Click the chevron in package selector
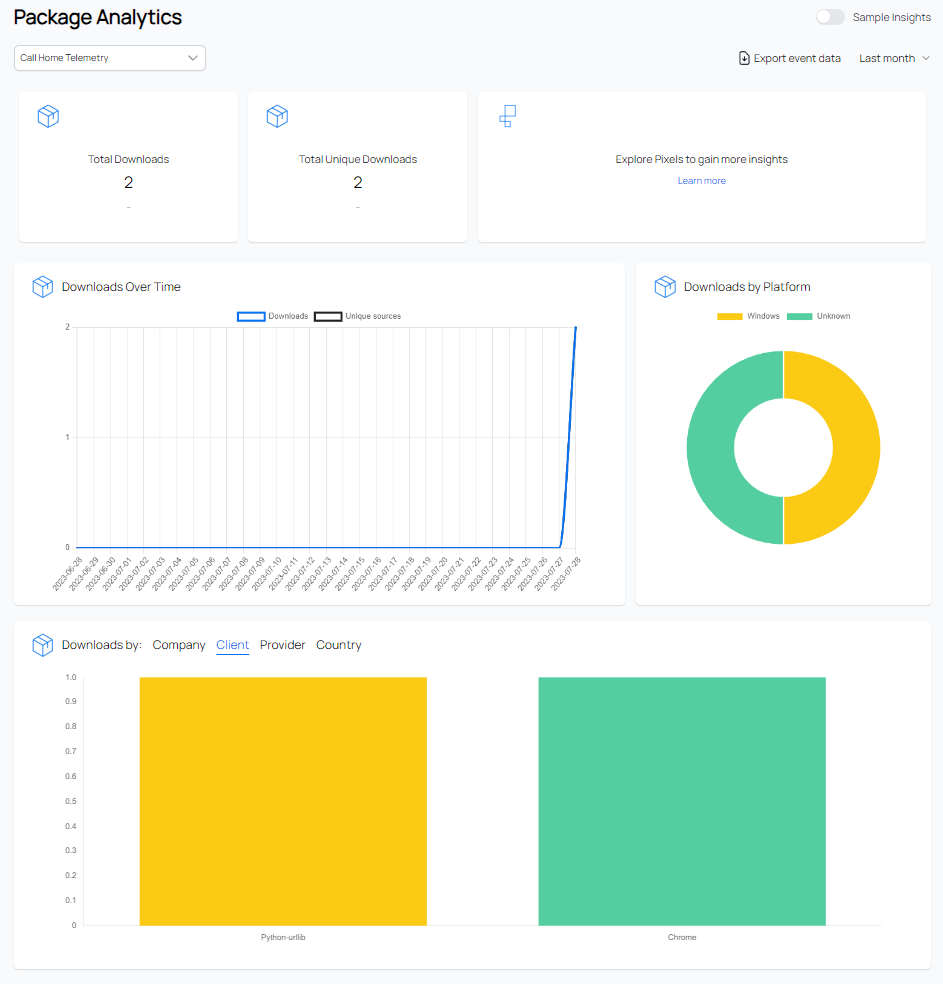 (193, 58)
